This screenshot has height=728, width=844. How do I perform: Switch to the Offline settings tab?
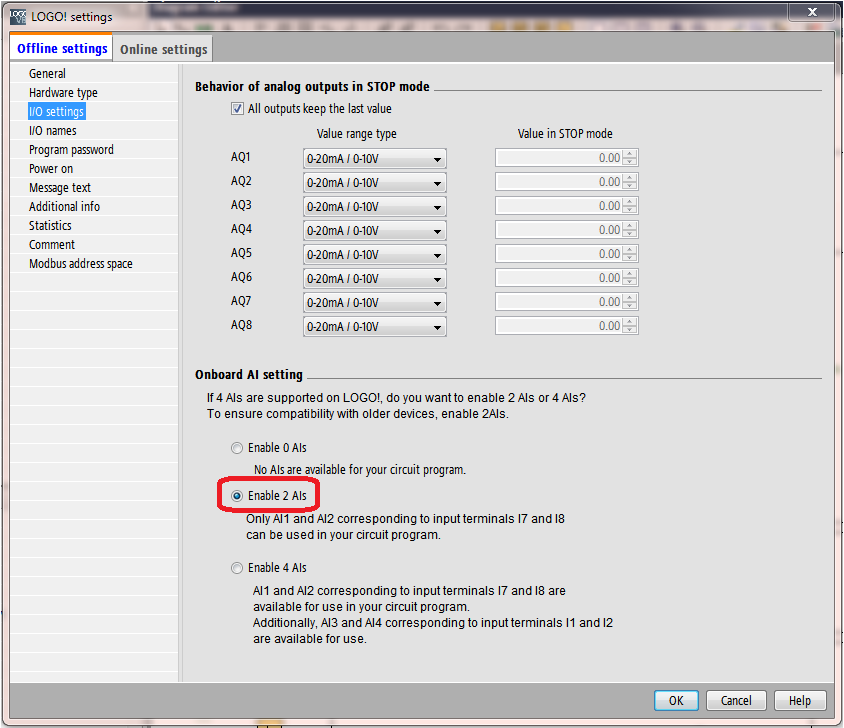[x=63, y=49]
